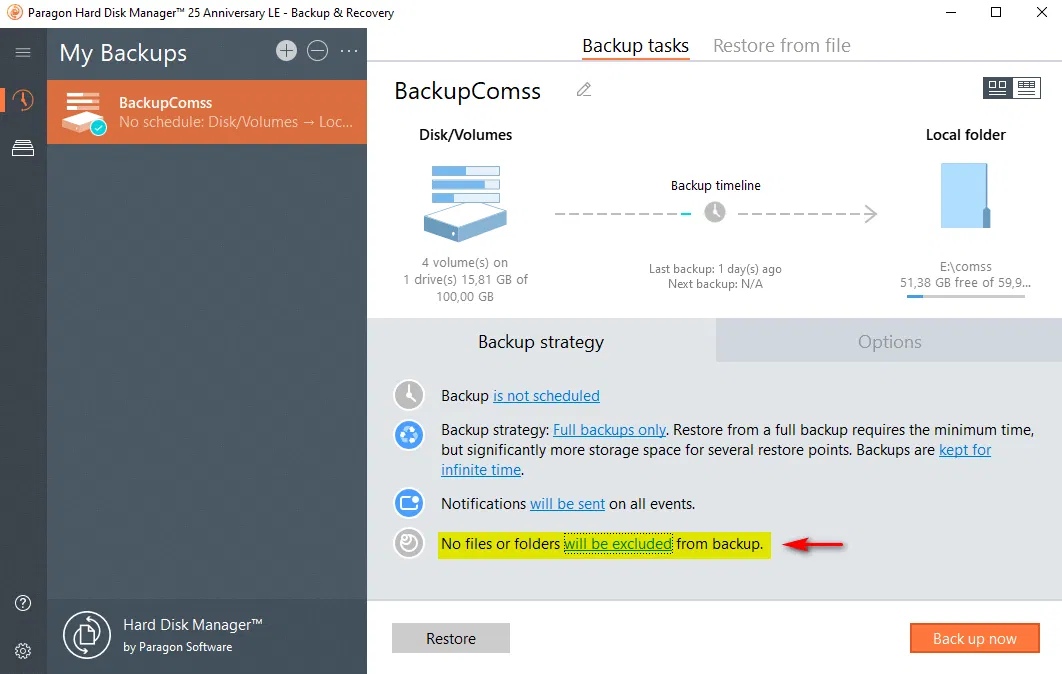
Task: Click the backup timeline clock marker
Action: click(715, 213)
